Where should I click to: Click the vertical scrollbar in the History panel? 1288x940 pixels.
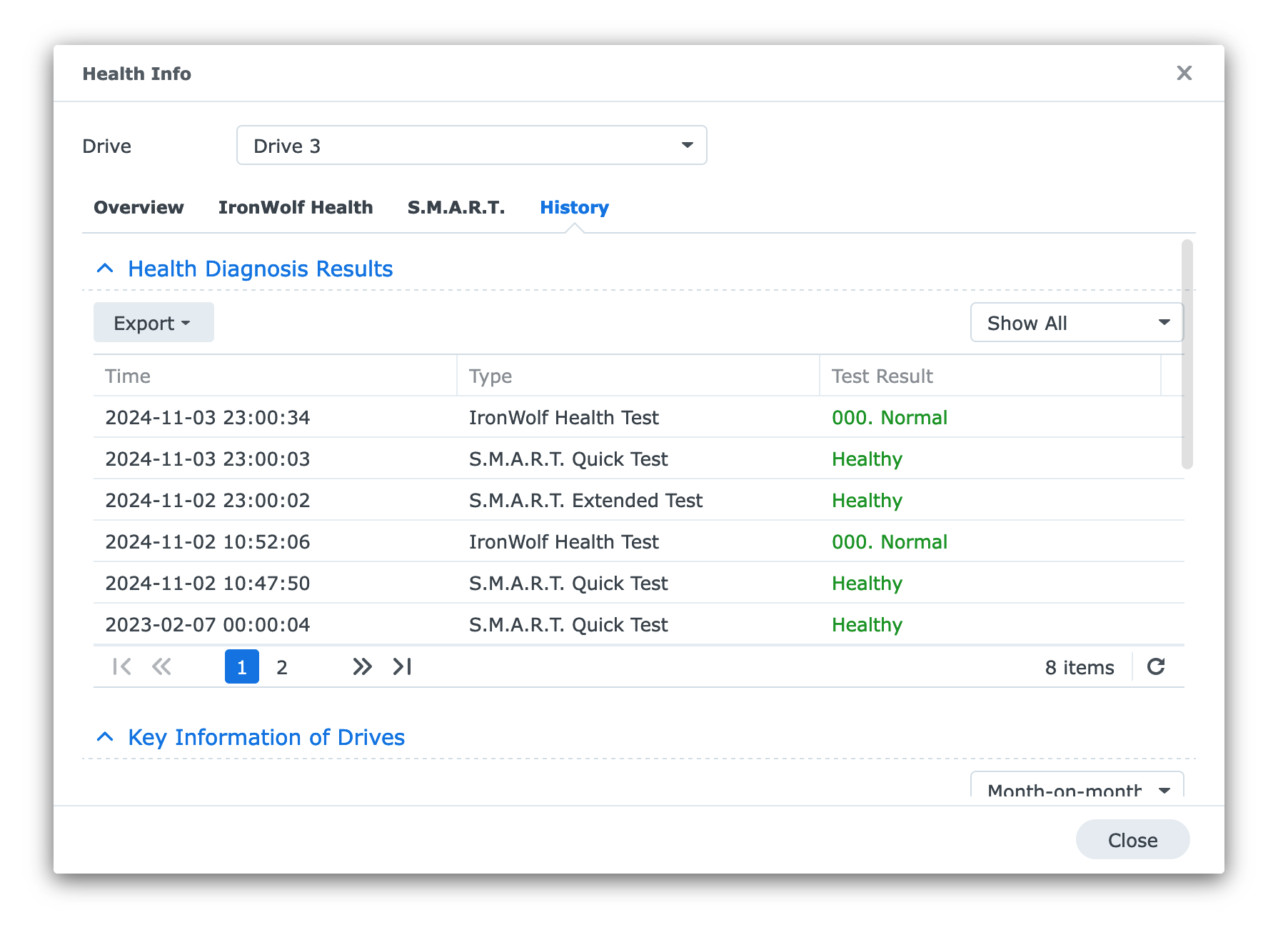[x=1187, y=354]
